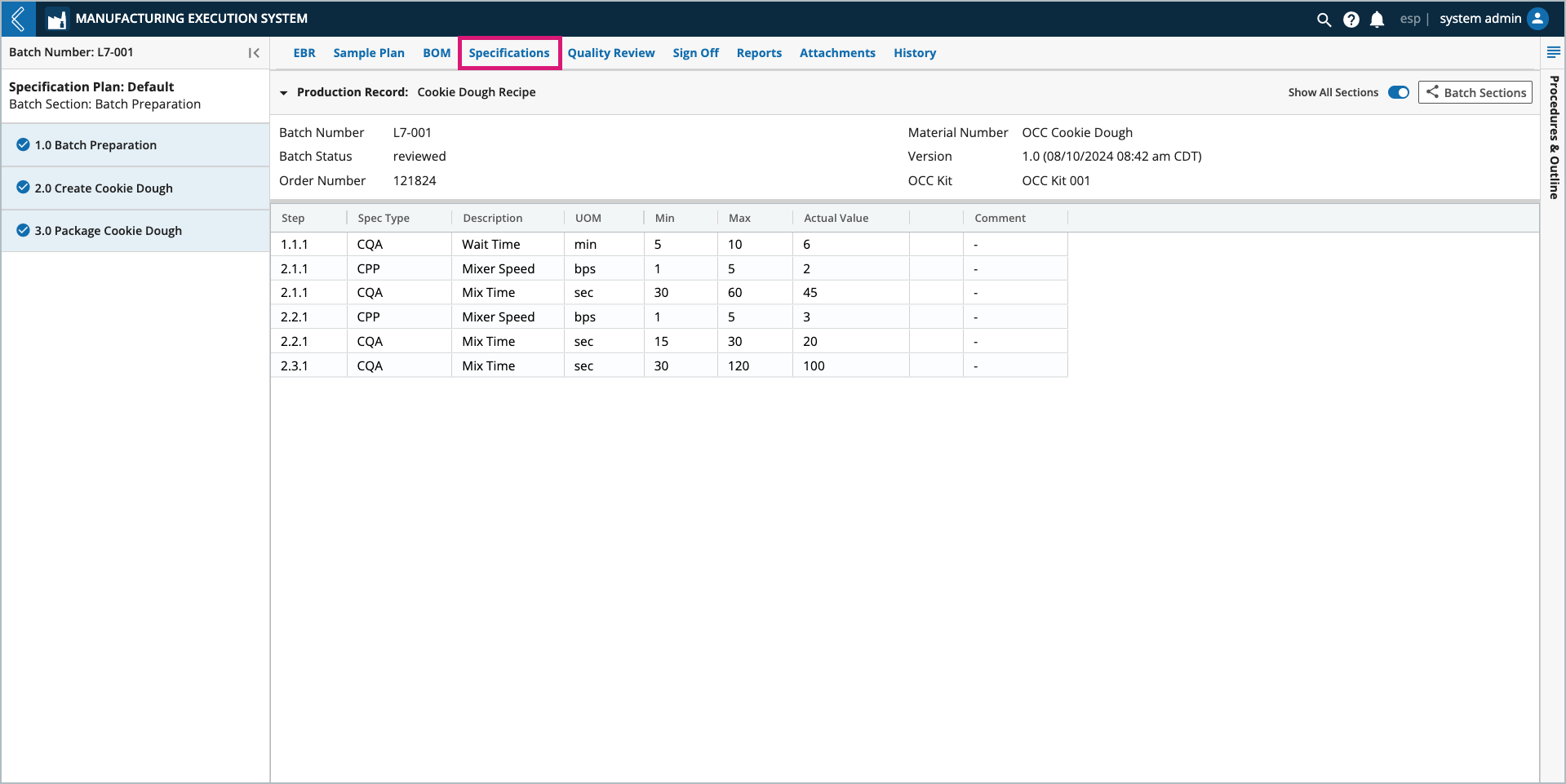
Task: Select 3.0 Package Cookie Dough section
Action: 135,231
